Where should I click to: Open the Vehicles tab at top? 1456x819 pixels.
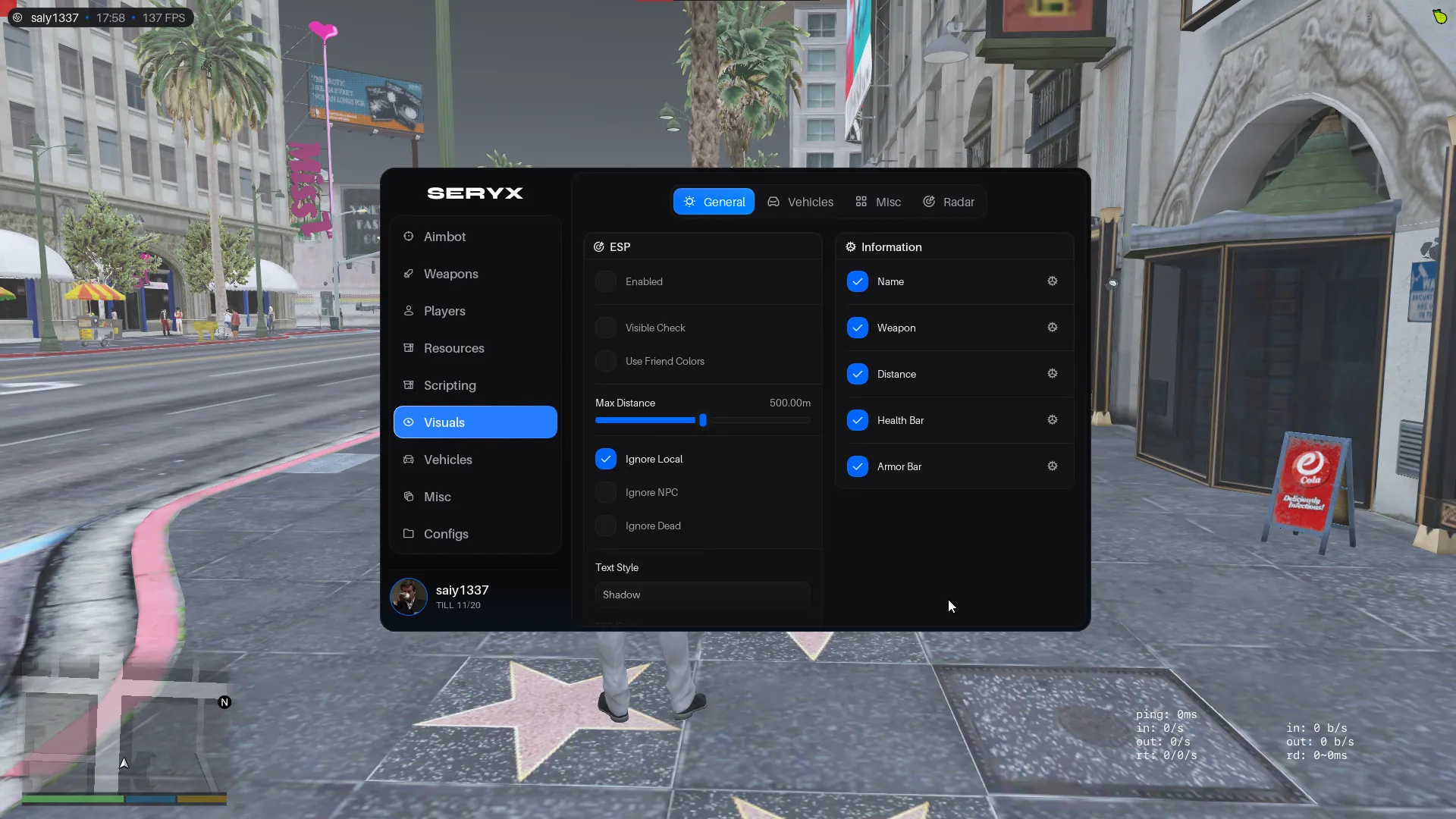tap(800, 202)
